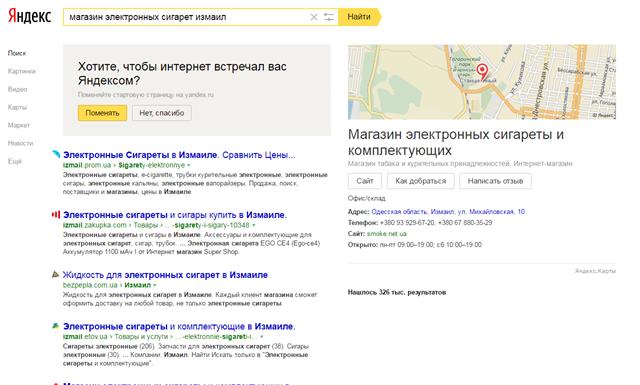
Task: Open the Новости section
Action: (x=20, y=143)
